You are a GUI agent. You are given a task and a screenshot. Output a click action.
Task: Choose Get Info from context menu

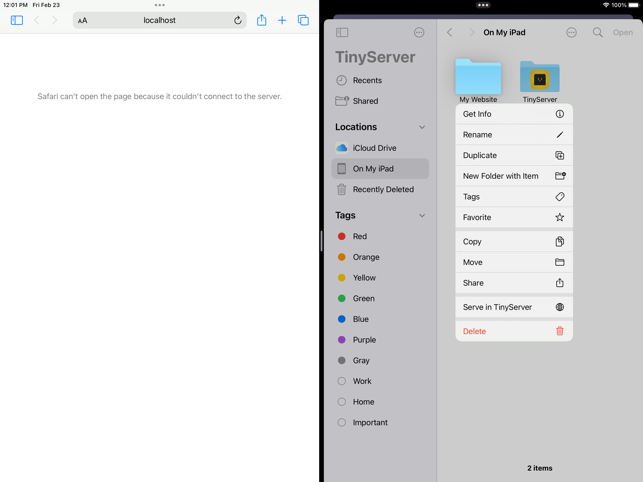point(514,114)
